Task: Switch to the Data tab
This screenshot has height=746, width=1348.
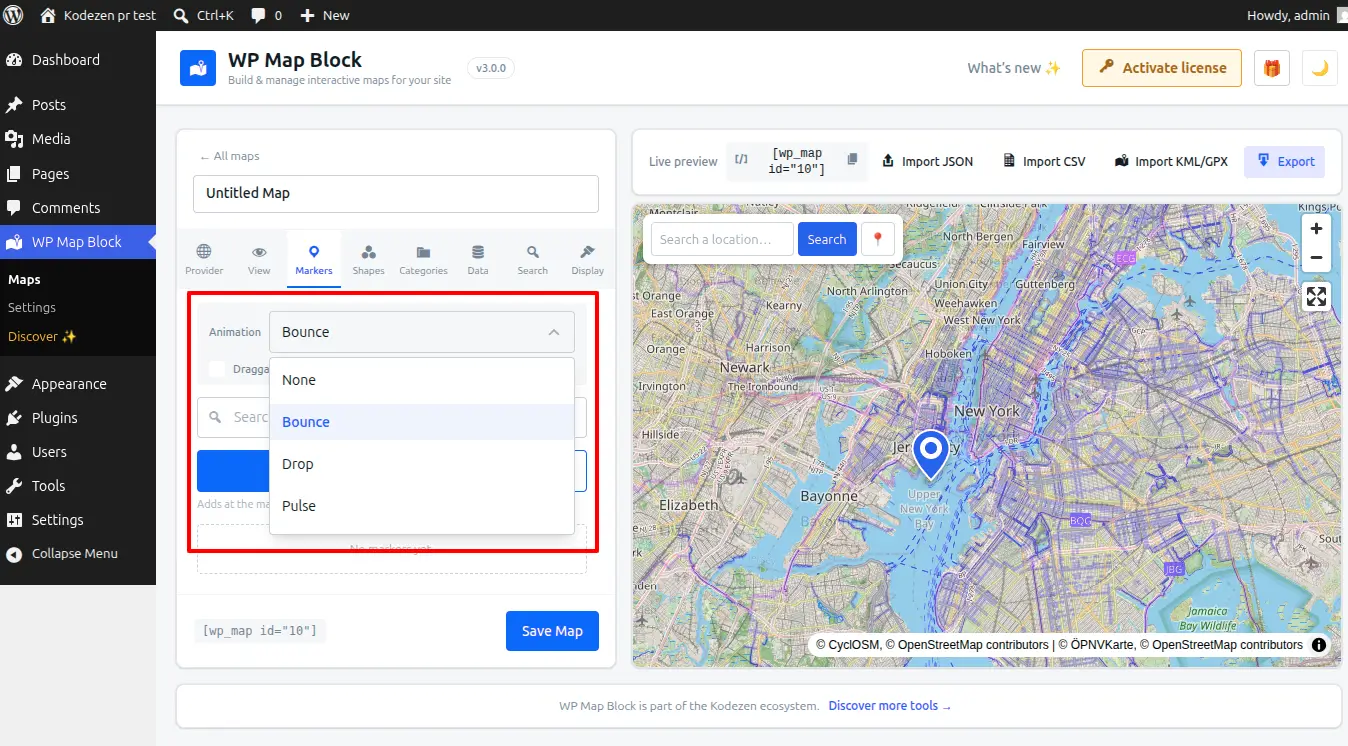Action: 478,259
